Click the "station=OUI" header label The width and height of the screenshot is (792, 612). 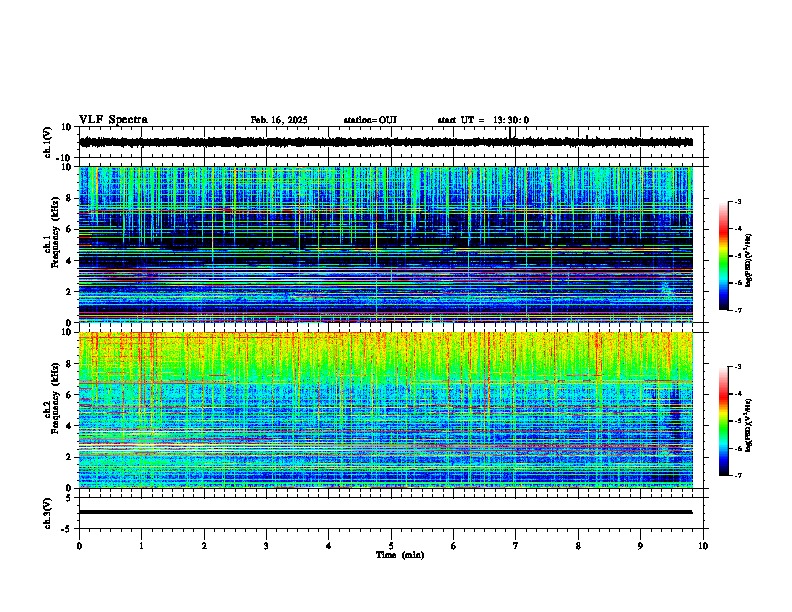[370, 120]
